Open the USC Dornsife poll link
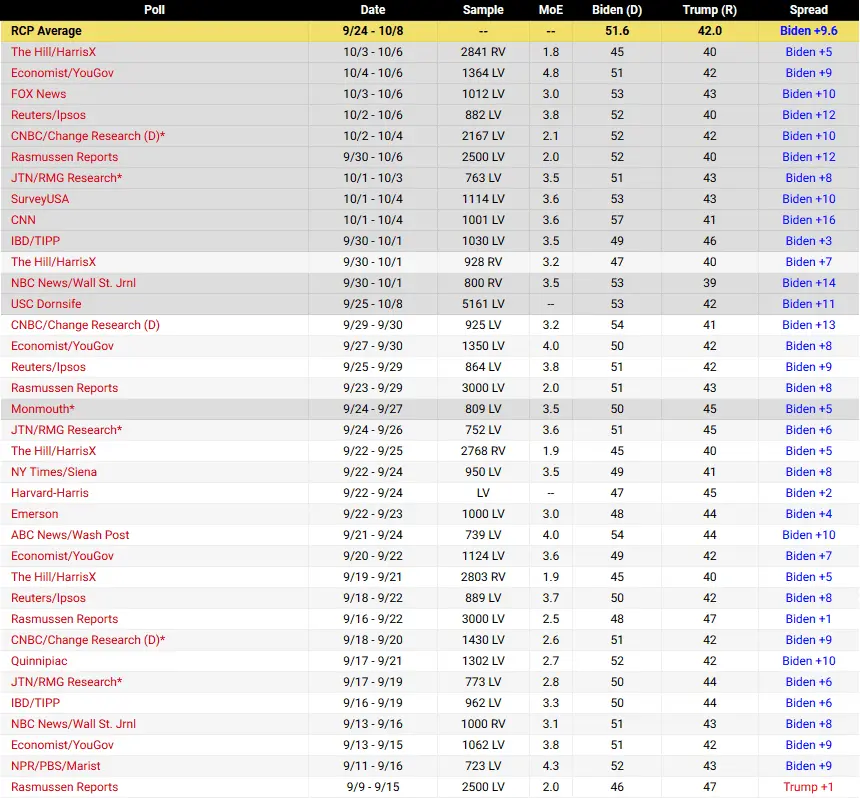The width and height of the screenshot is (860, 798). click(46, 304)
